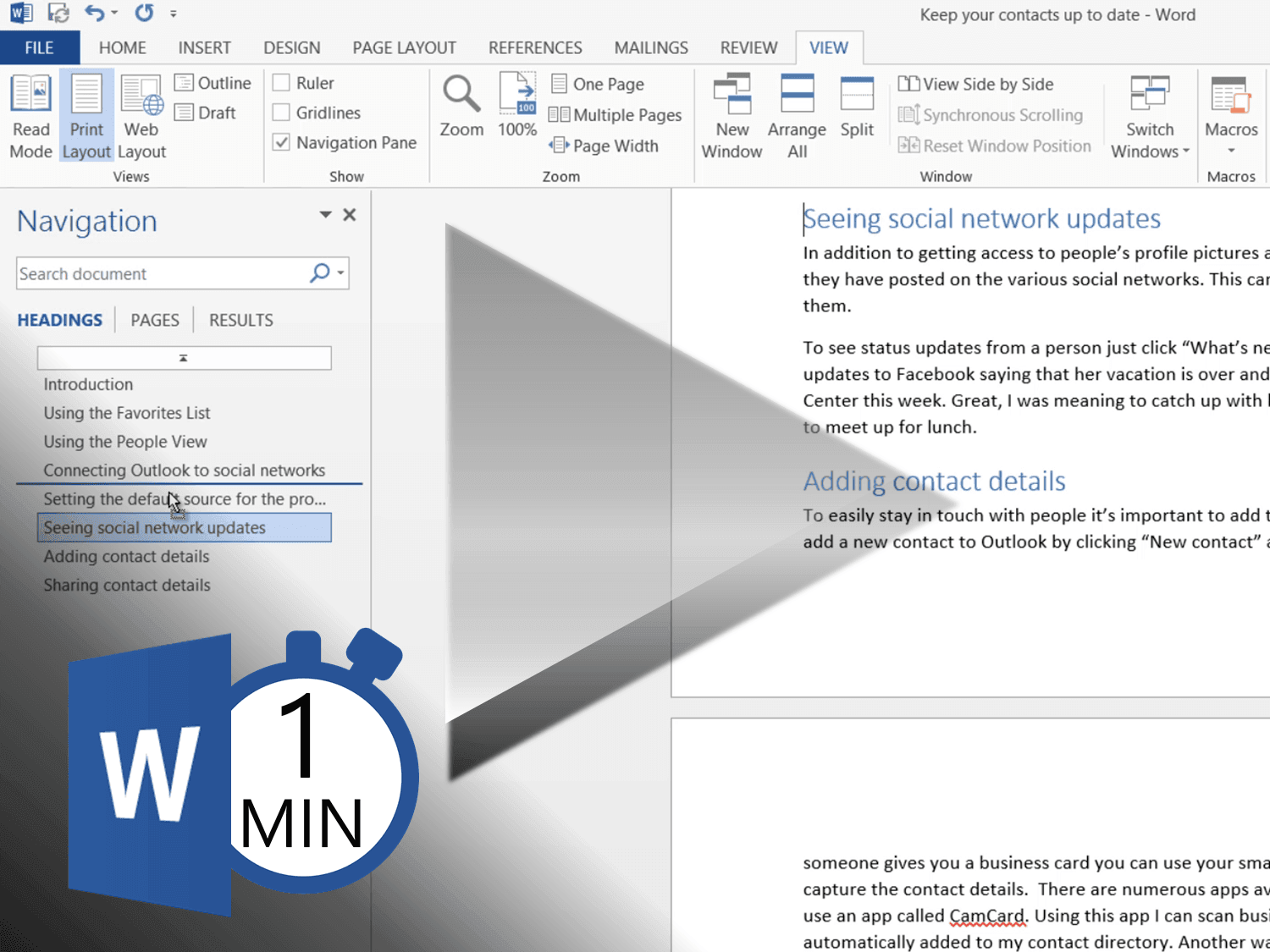Go to Connecting Outlook to social networks
The image size is (1270, 952).
tap(185, 470)
